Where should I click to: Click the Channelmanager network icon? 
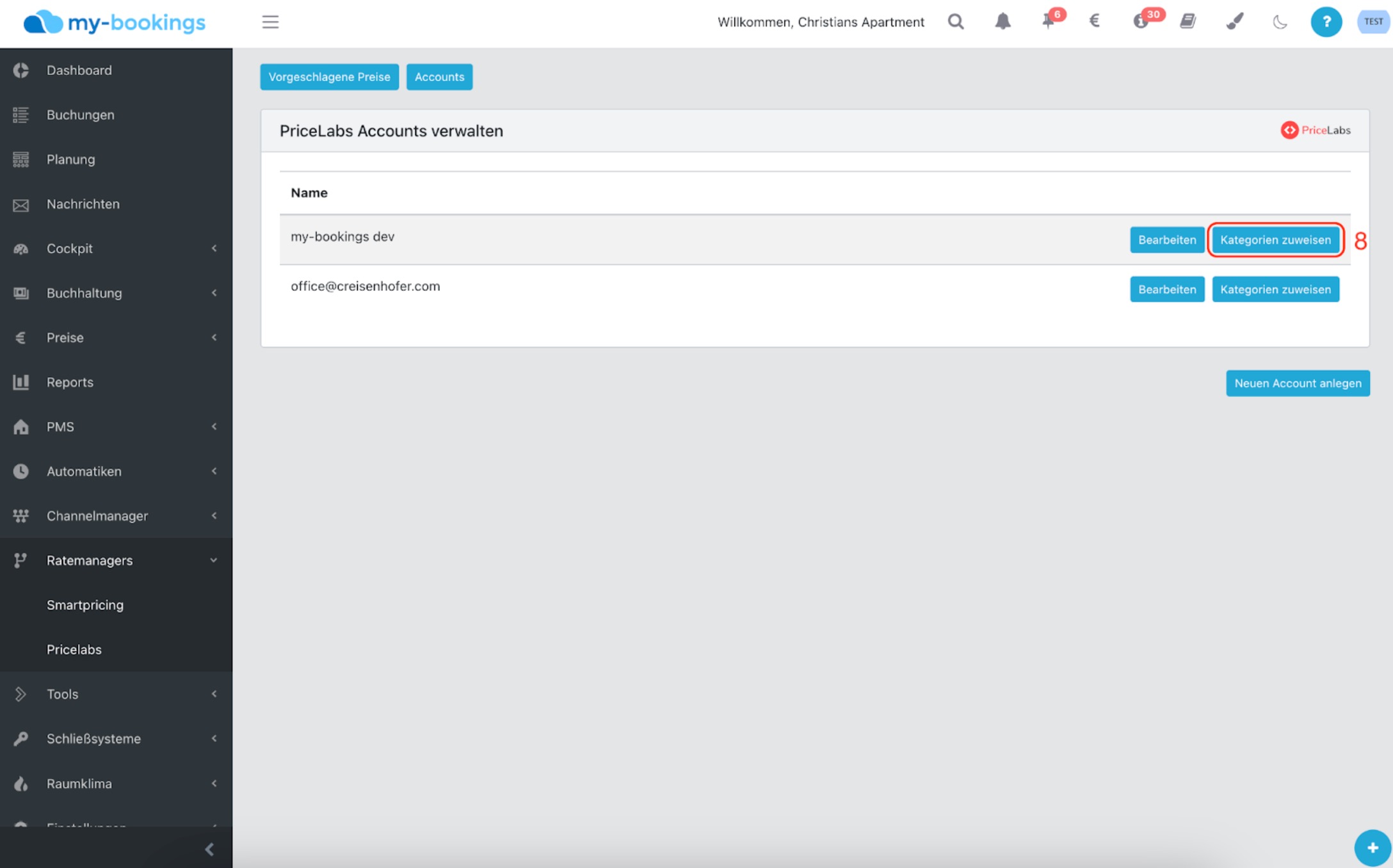point(20,516)
